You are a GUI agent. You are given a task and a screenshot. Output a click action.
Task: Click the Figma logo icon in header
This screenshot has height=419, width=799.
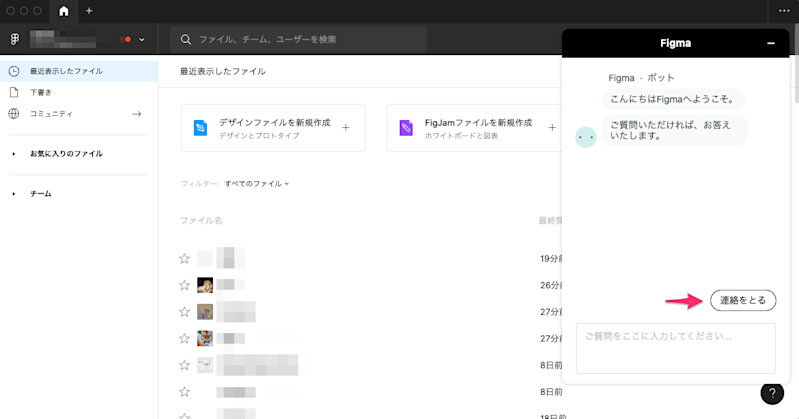click(15, 39)
